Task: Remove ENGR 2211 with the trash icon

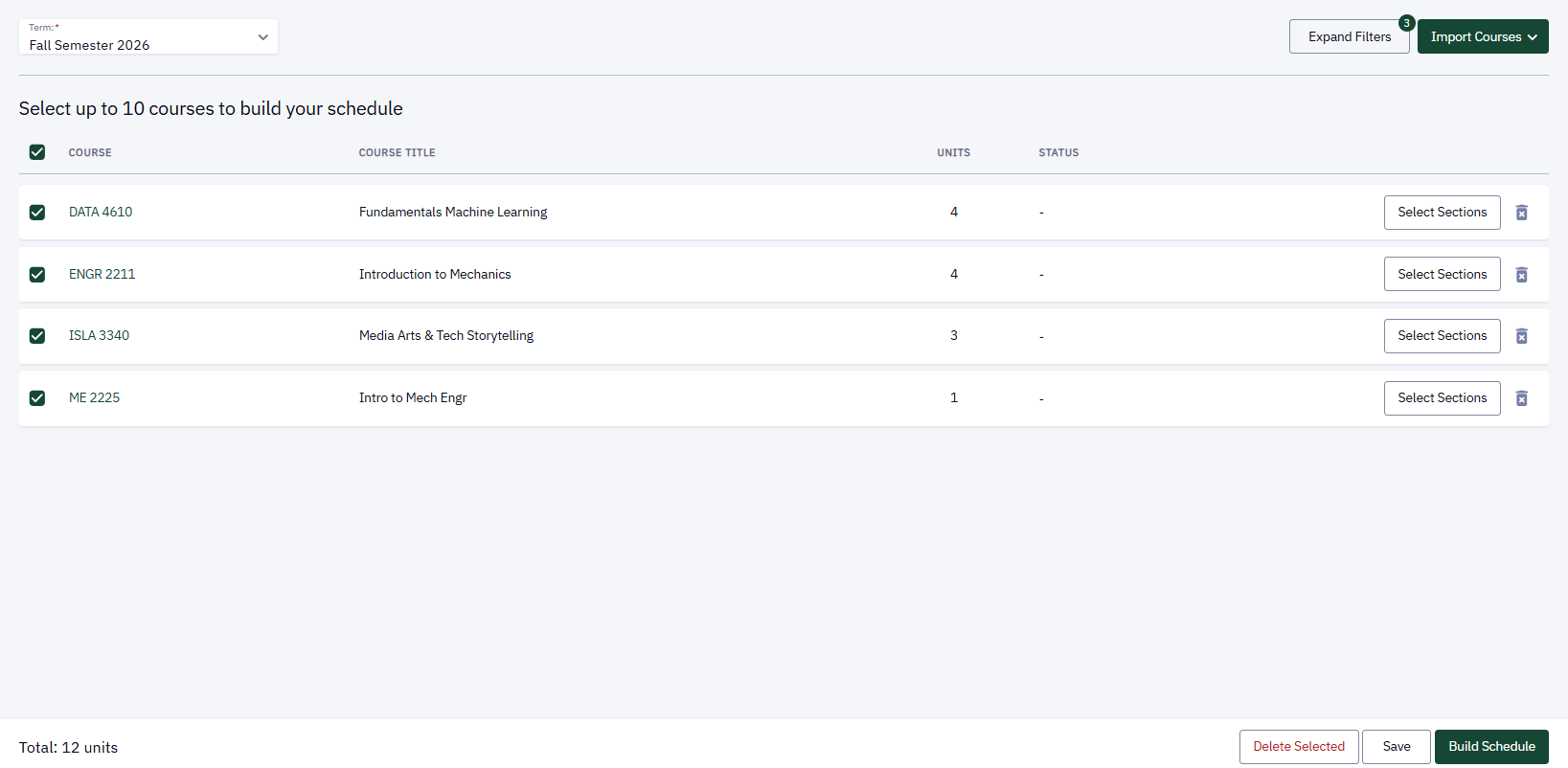Action: click(x=1521, y=275)
